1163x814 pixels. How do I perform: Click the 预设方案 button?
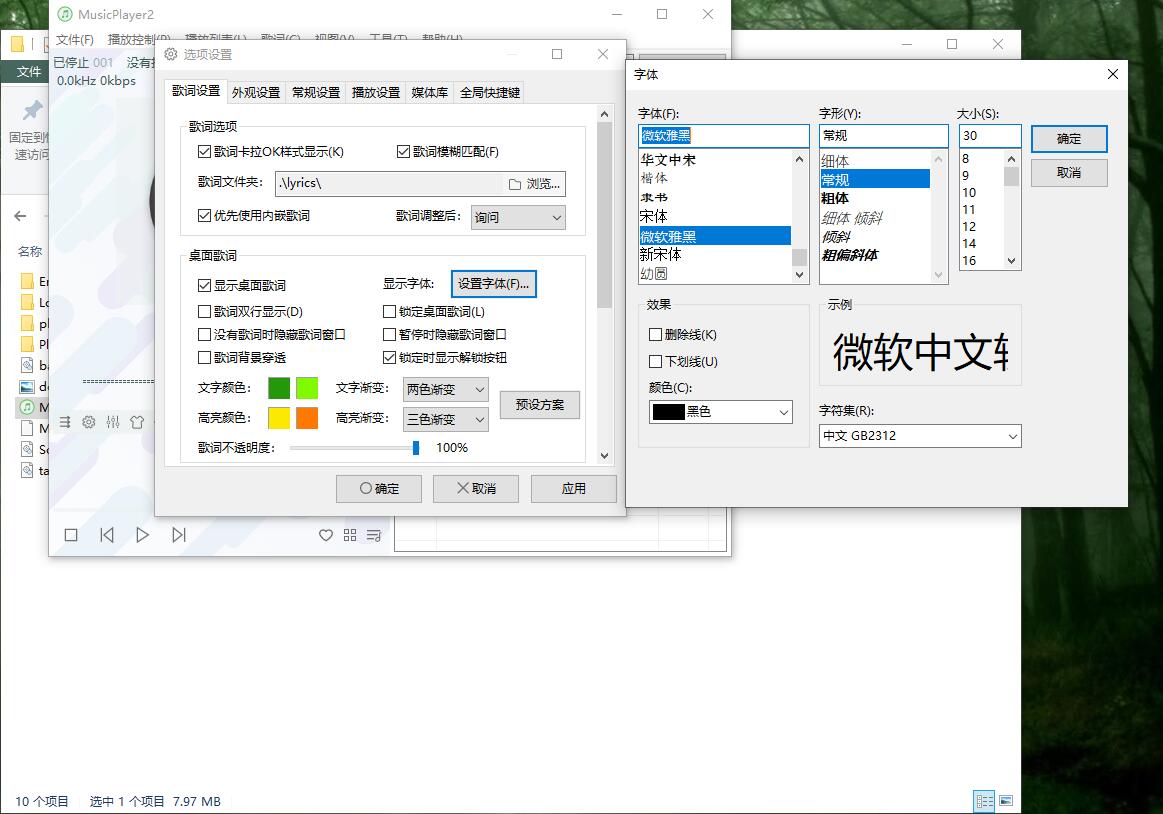point(540,405)
